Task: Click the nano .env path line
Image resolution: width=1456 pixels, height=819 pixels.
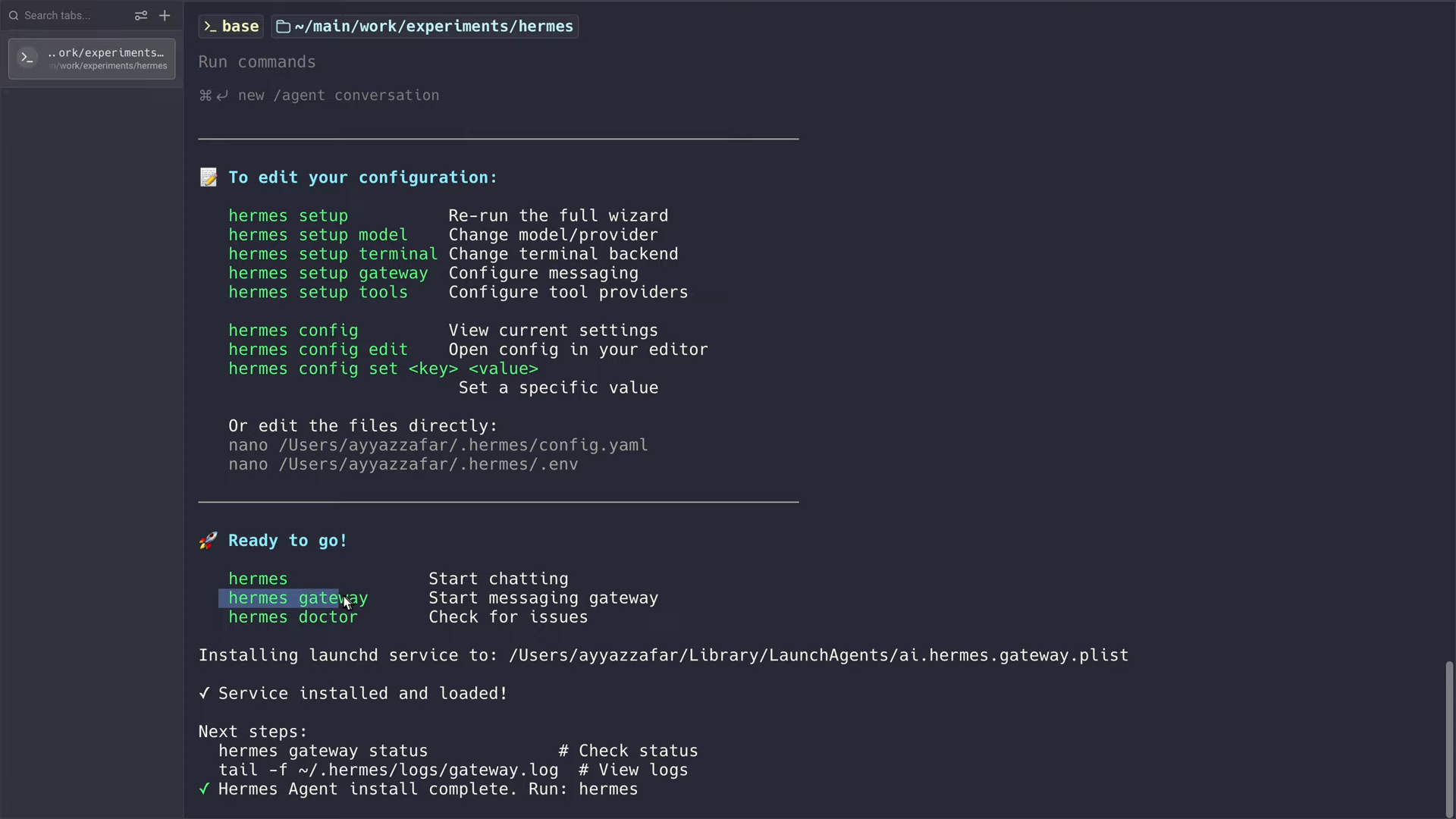Action: click(403, 464)
